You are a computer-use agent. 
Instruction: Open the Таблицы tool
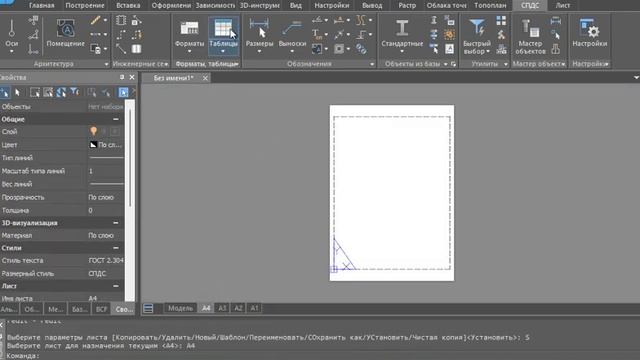pos(223,36)
